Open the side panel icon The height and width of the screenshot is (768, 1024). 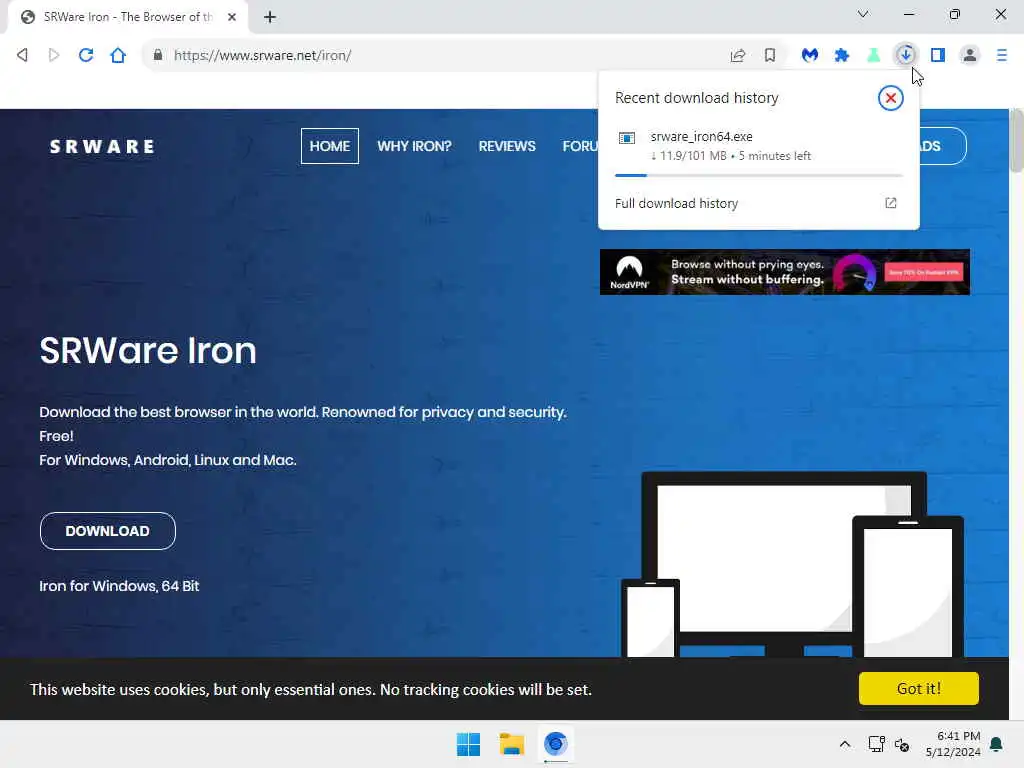click(x=938, y=55)
